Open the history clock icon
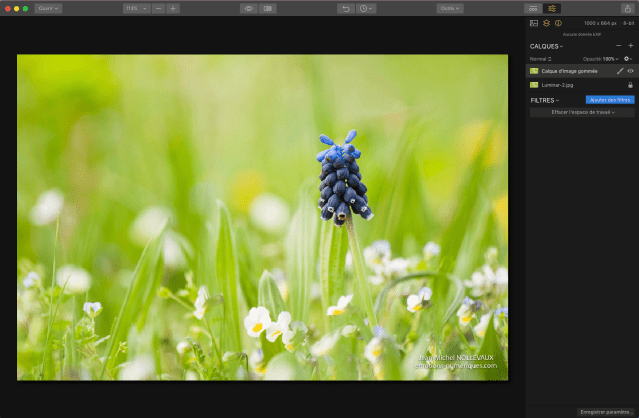 [366, 8]
